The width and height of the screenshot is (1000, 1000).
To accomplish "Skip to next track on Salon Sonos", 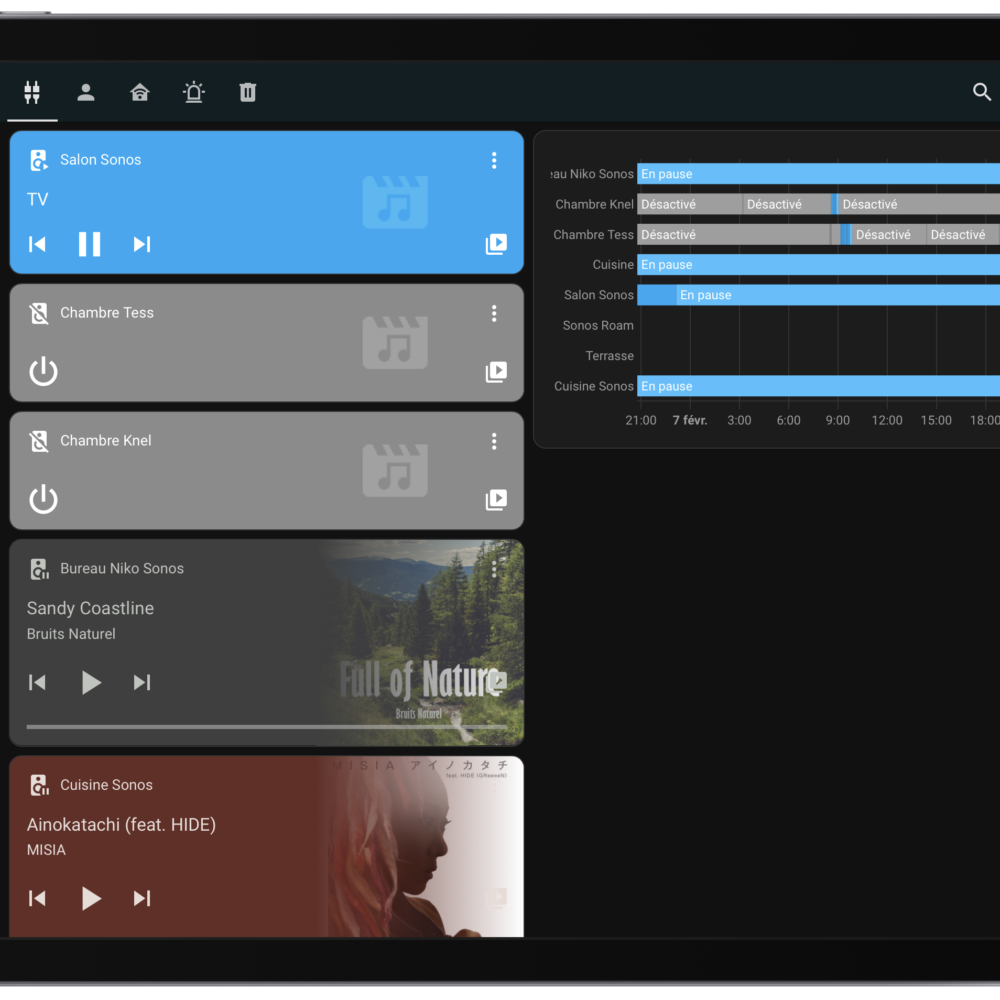I will [x=142, y=244].
